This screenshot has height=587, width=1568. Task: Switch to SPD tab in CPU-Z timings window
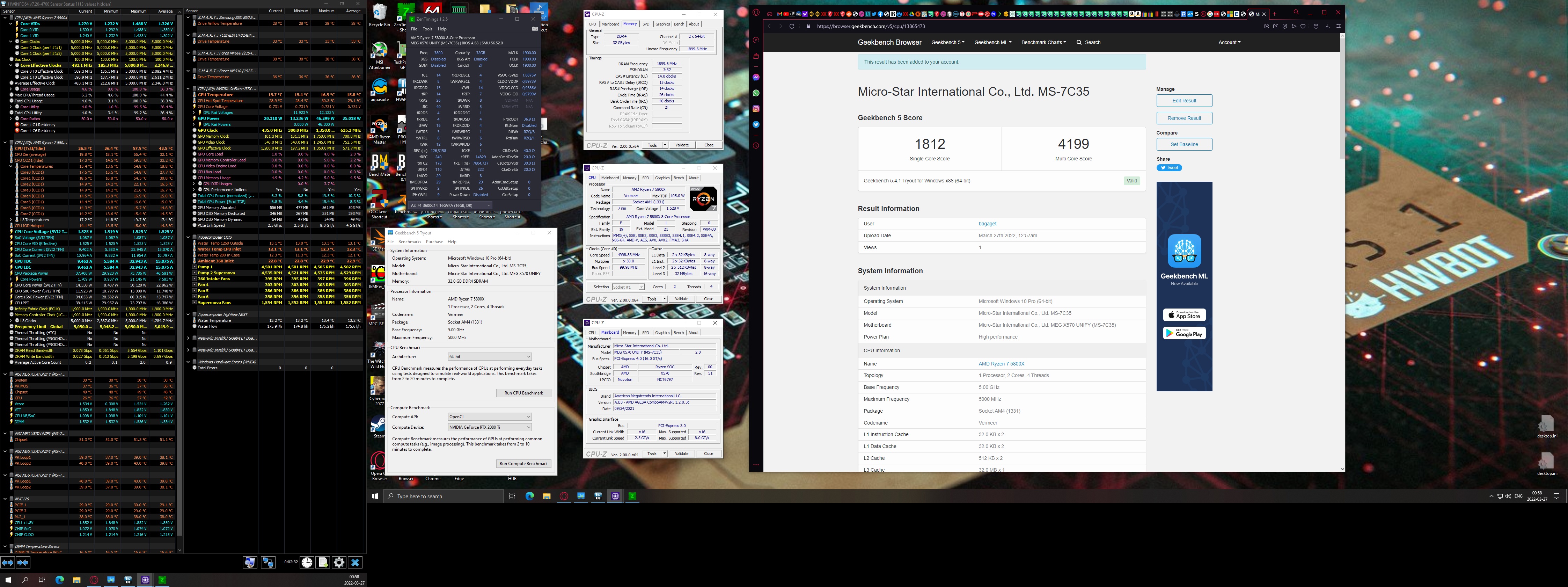tap(646, 24)
